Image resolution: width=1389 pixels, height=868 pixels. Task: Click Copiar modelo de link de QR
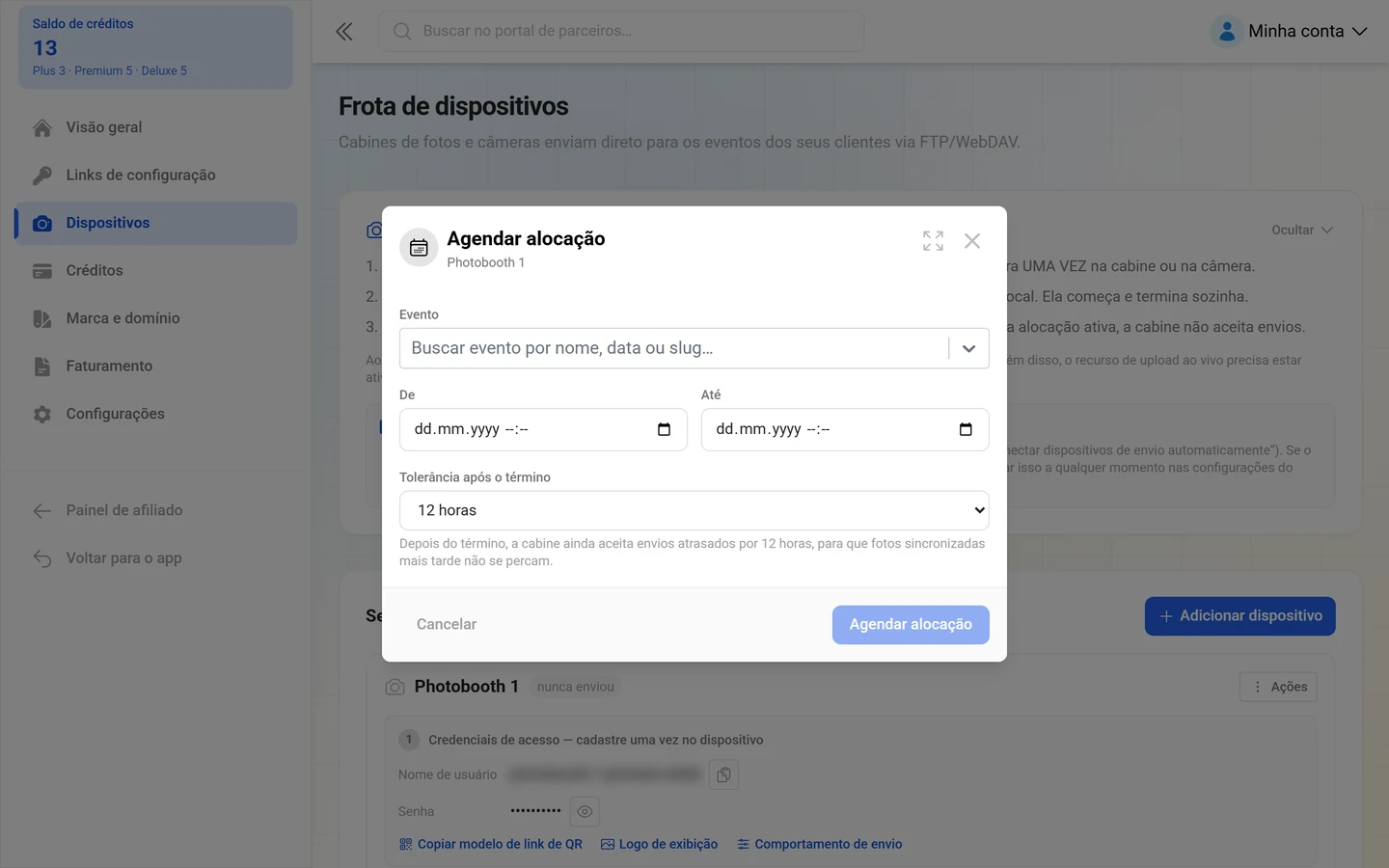coord(491,844)
